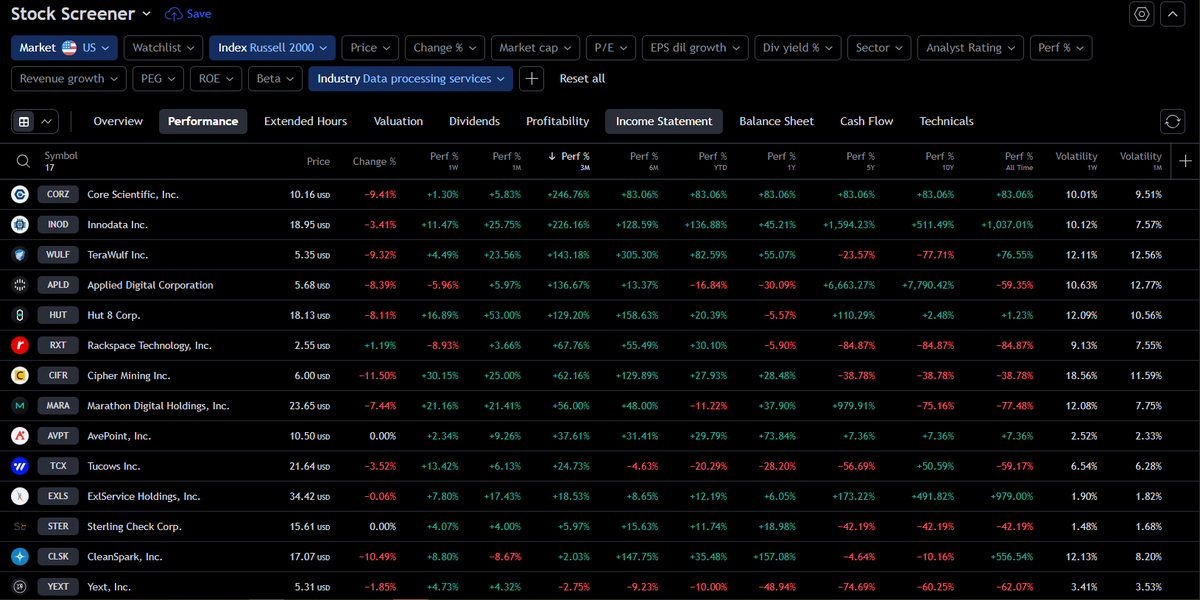Open the Cash Flow tab
The image size is (1200, 600).
pos(866,121)
